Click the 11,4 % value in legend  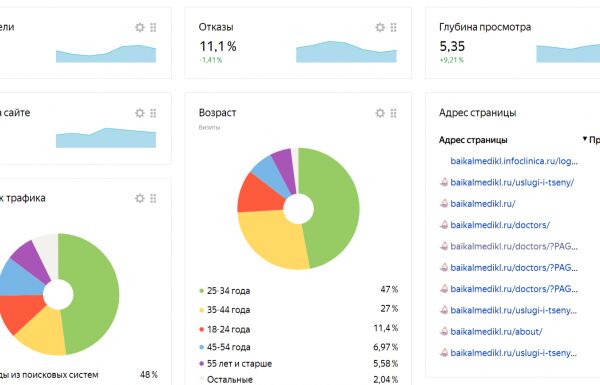pos(386,328)
